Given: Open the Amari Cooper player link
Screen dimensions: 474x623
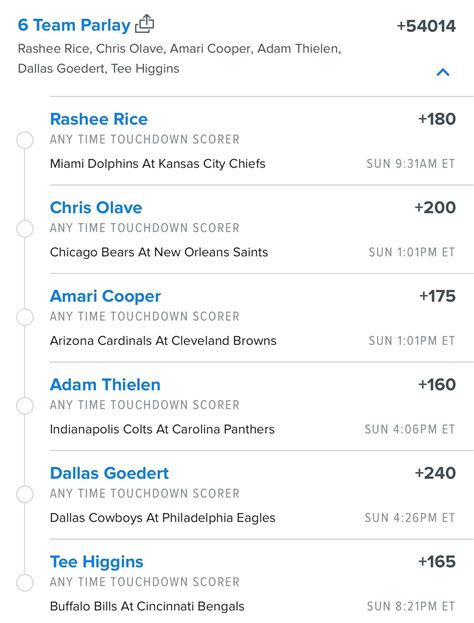Looking at the screenshot, I should (x=105, y=296).
